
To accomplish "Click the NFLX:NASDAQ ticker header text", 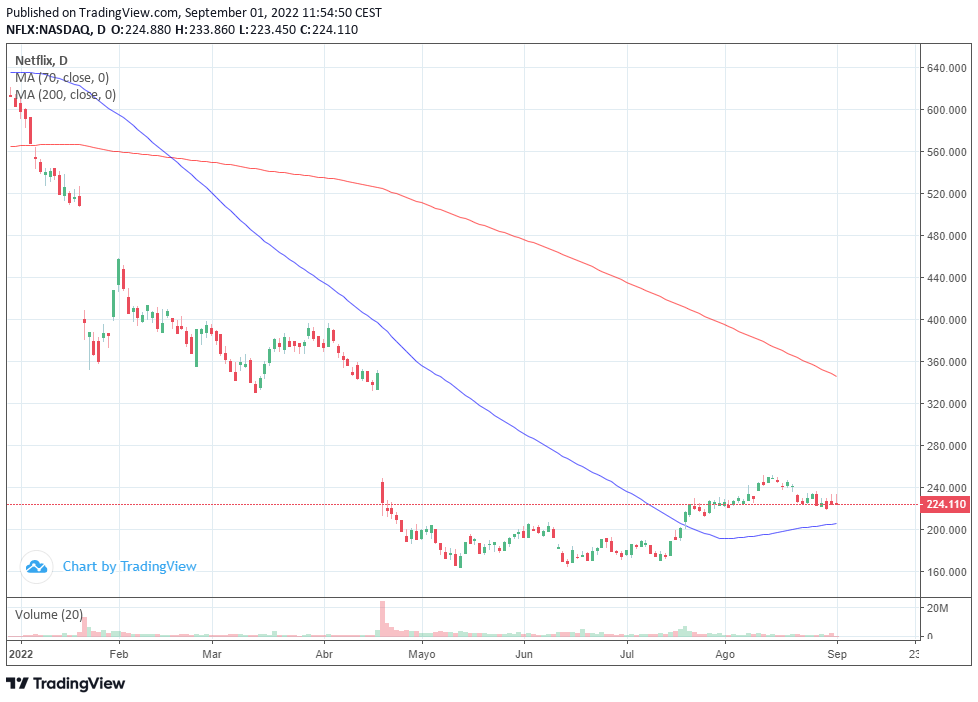I will [49, 30].
